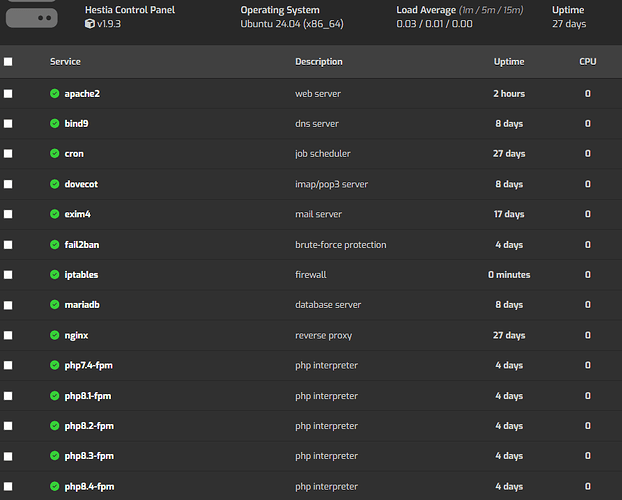The image size is (622, 500).
Task: Check the php8.3-fpm row checkbox
Action: pyautogui.click(x=8, y=456)
